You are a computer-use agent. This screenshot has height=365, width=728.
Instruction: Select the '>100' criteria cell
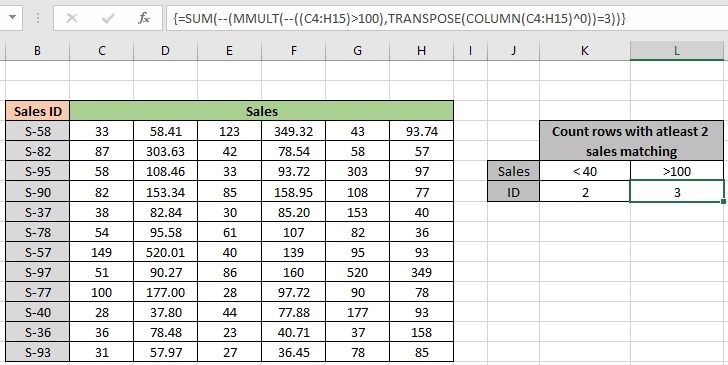pos(676,171)
